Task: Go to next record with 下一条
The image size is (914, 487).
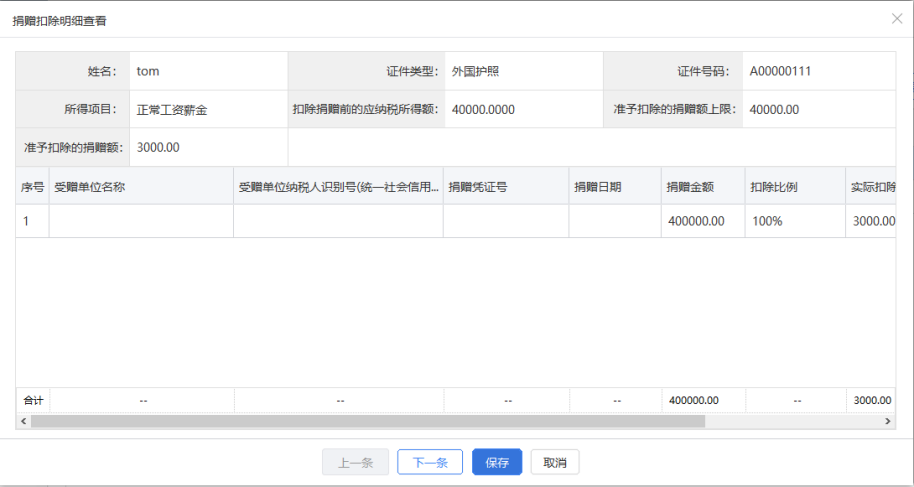Action: [x=430, y=462]
